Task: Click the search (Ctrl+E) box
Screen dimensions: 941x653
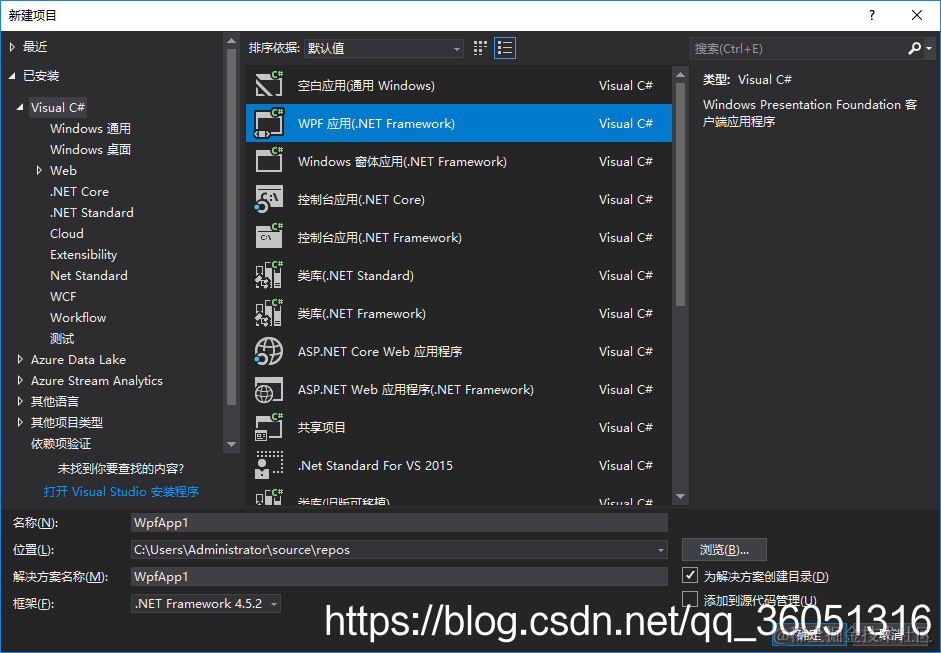Action: click(x=798, y=48)
